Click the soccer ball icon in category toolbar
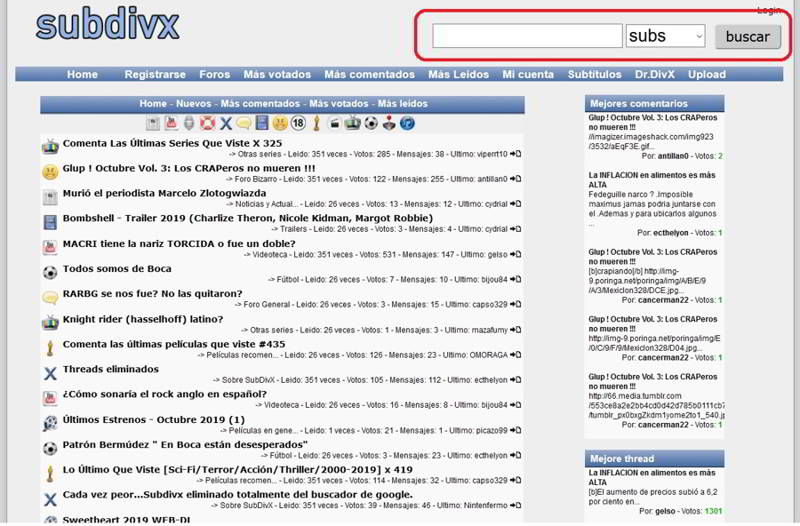The image size is (800, 526). 370,124
